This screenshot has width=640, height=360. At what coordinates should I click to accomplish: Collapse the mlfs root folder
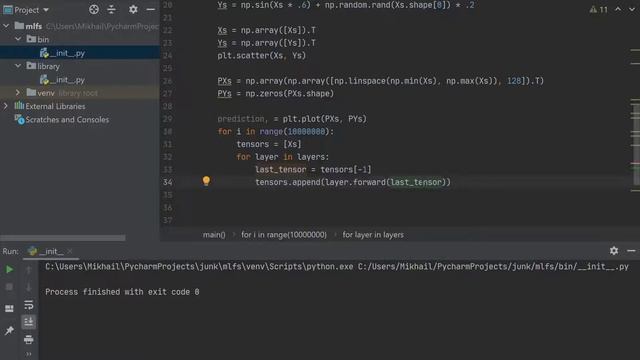[6, 26]
